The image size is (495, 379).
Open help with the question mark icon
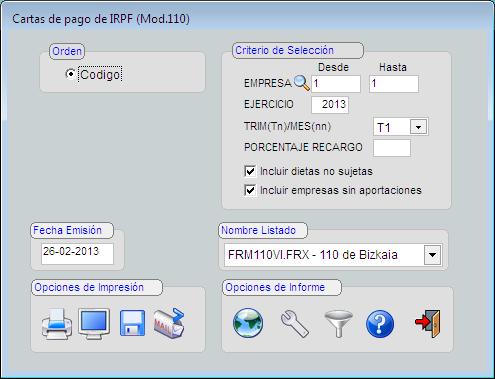(x=380, y=324)
